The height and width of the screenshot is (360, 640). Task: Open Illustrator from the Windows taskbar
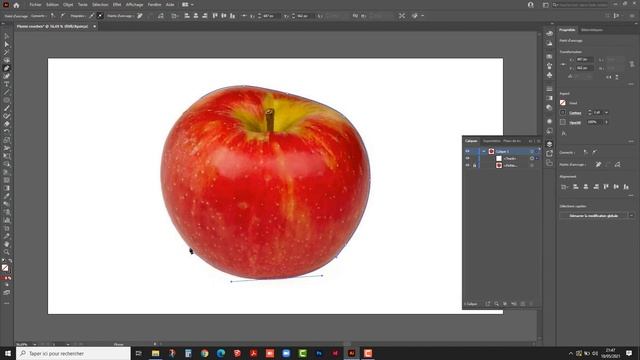click(351, 353)
